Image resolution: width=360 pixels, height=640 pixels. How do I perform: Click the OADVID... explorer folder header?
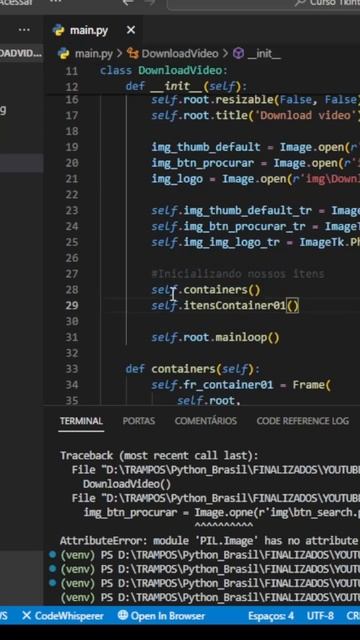coord(21,53)
